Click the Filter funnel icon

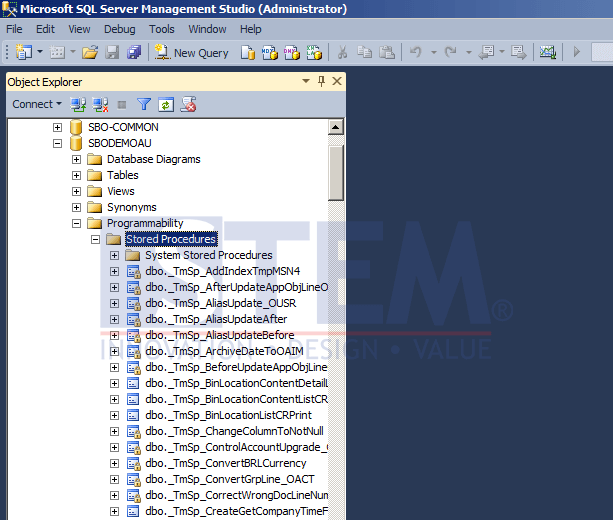point(144,104)
